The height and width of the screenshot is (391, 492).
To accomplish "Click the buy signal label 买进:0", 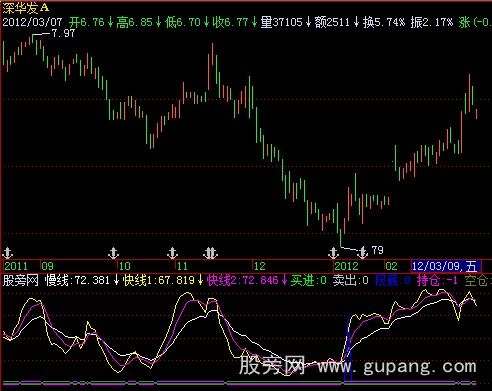I will click(308, 280).
